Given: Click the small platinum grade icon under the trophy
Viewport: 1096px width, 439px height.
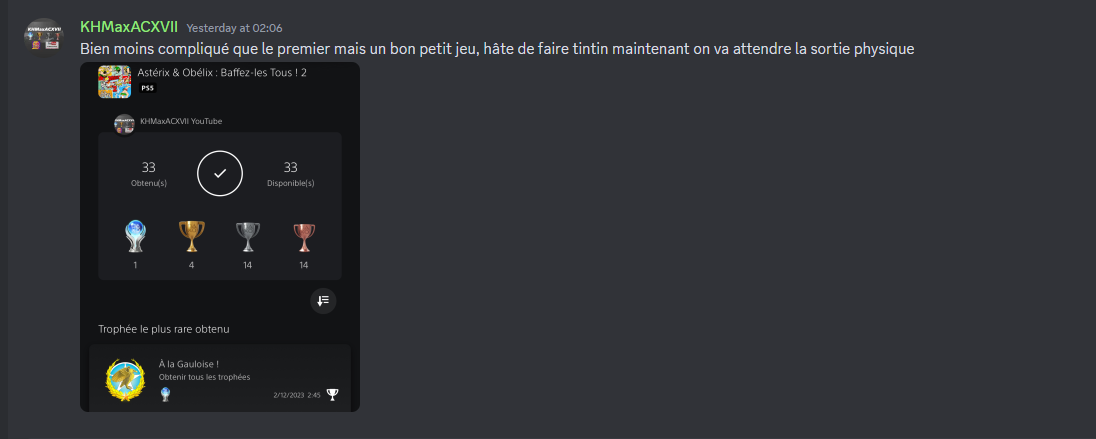Looking at the screenshot, I should [165, 394].
